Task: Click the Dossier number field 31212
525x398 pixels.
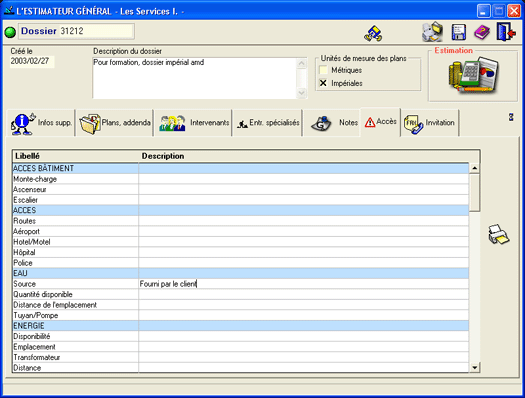Action: pyautogui.click(x=96, y=31)
